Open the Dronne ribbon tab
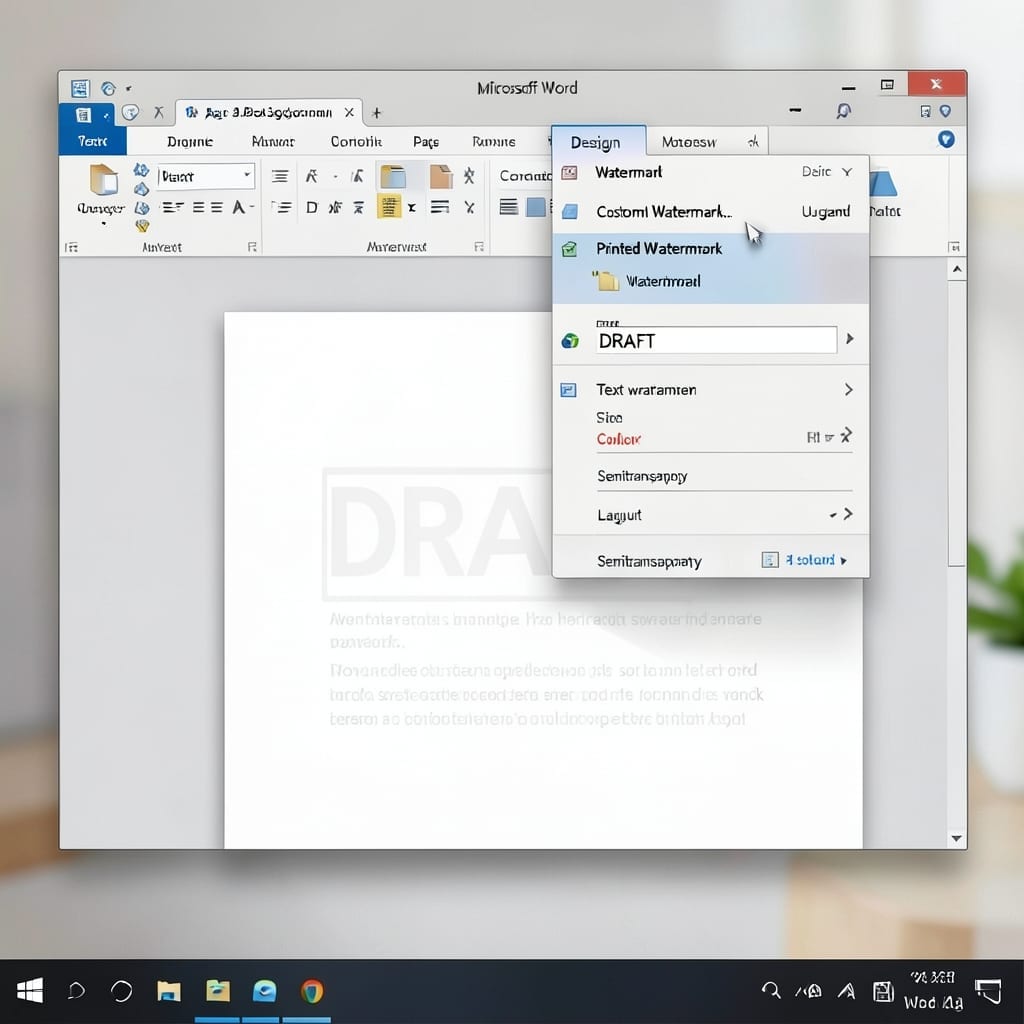This screenshot has width=1024, height=1024. click(x=189, y=142)
